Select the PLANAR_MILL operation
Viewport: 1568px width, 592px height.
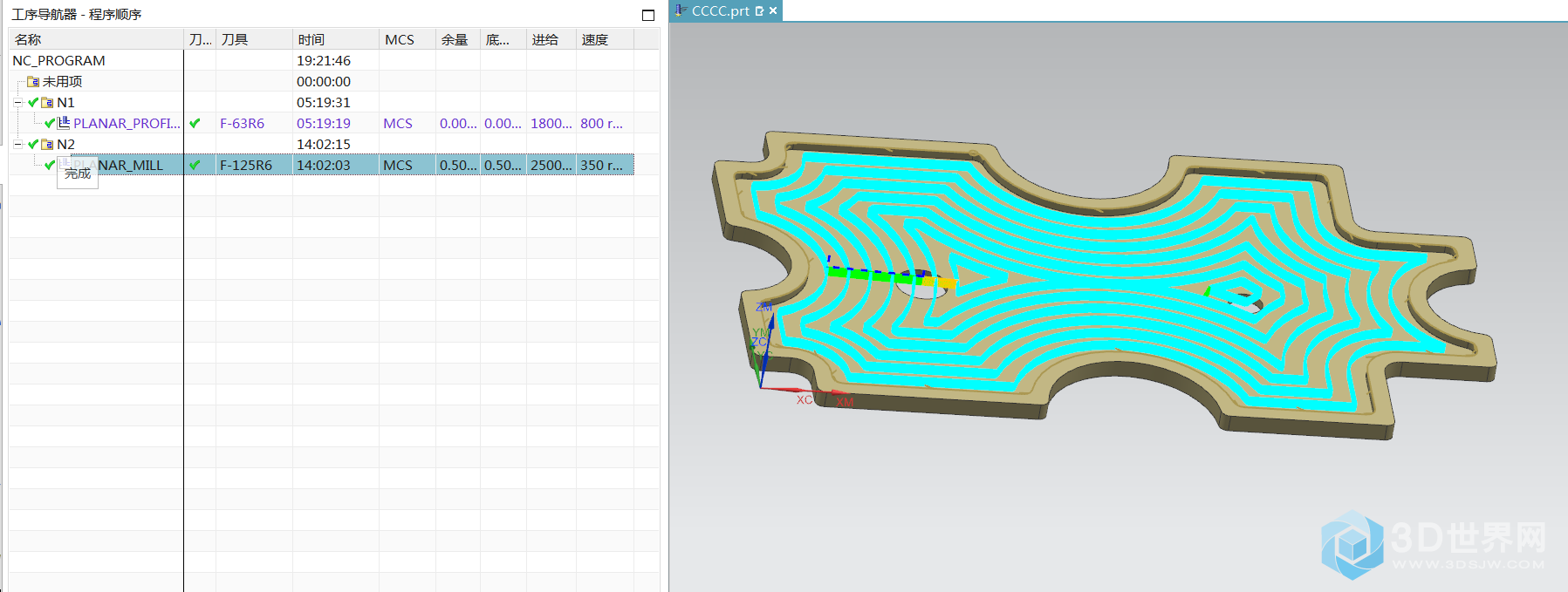118,166
